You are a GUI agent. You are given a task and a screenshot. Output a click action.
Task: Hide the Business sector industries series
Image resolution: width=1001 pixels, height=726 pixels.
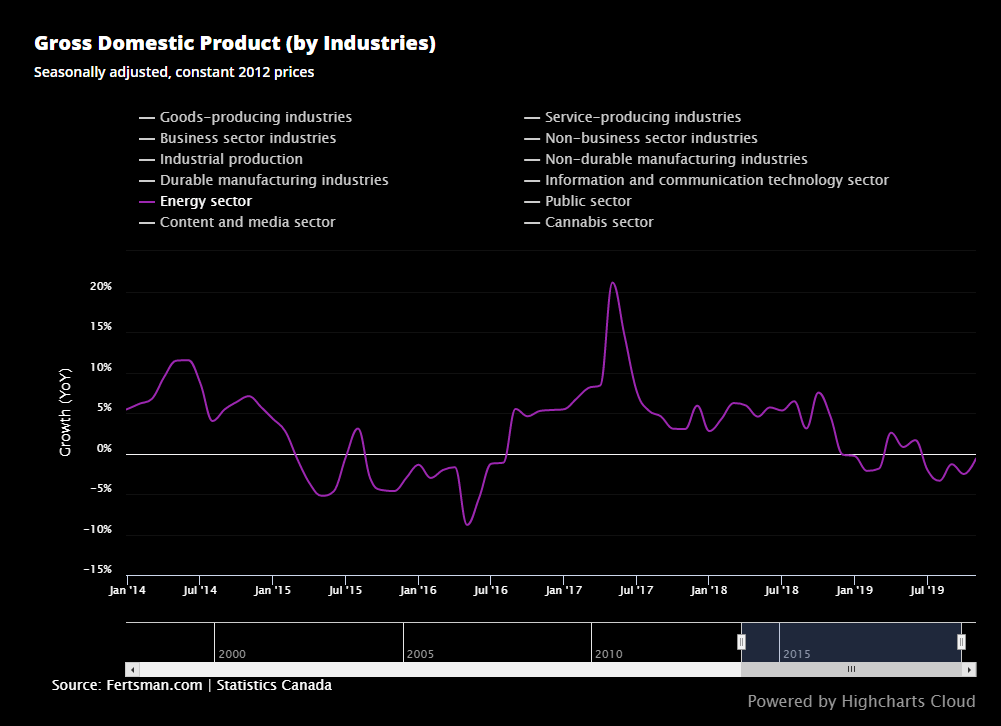click(247, 138)
